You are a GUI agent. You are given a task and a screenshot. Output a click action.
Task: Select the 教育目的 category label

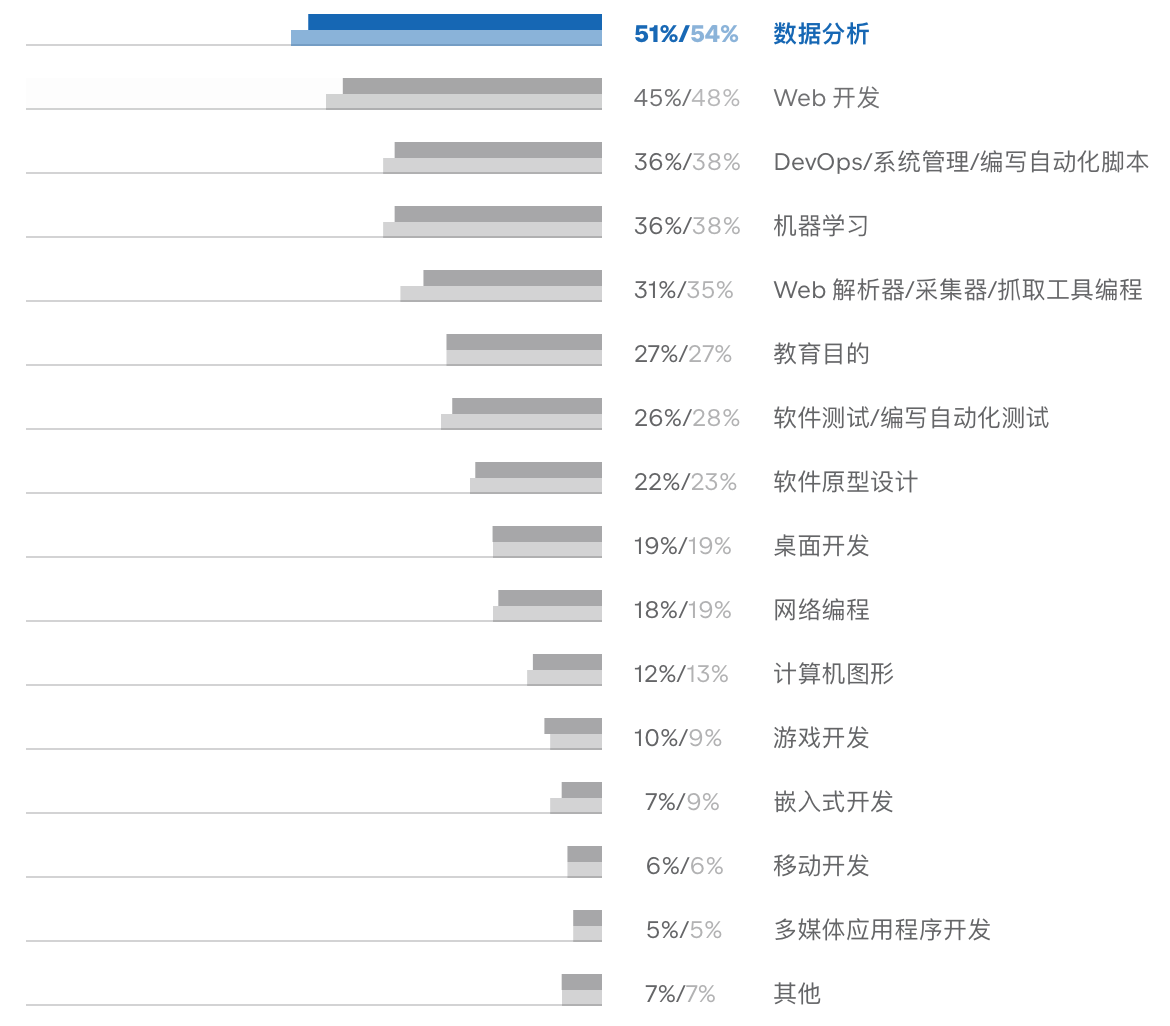click(x=821, y=354)
